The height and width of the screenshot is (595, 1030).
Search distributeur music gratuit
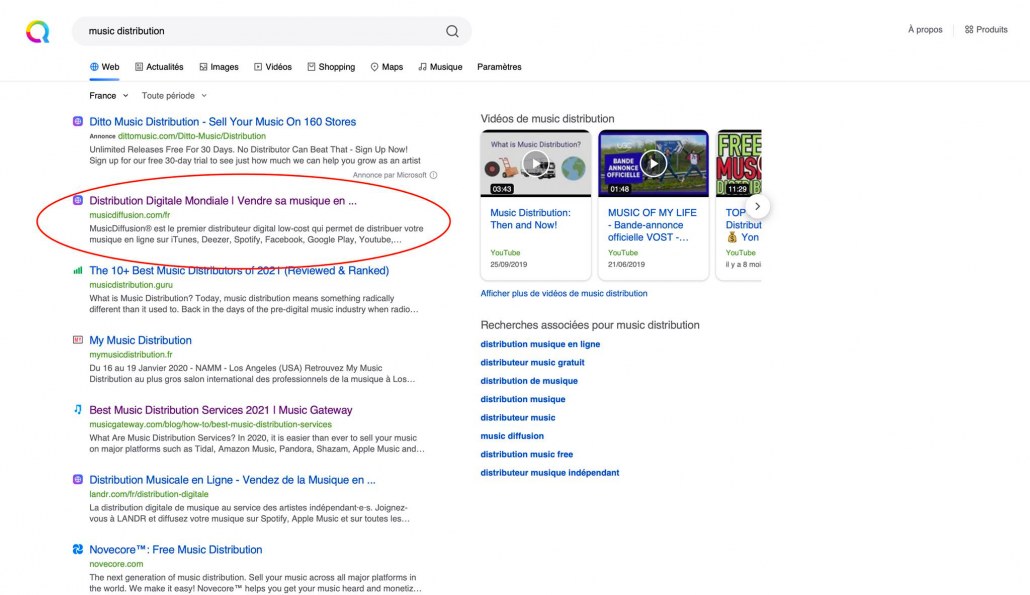[532, 363]
